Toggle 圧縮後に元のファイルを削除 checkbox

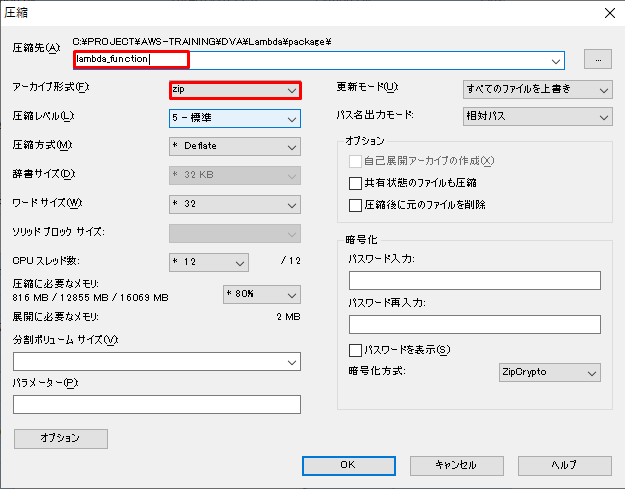click(x=355, y=205)
